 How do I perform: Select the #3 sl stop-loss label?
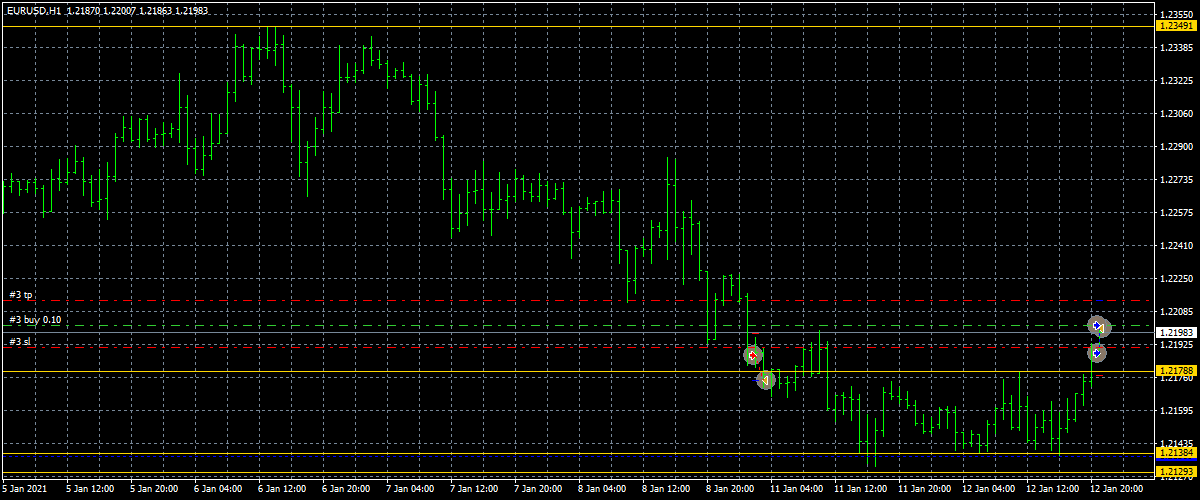click(20, 342)
